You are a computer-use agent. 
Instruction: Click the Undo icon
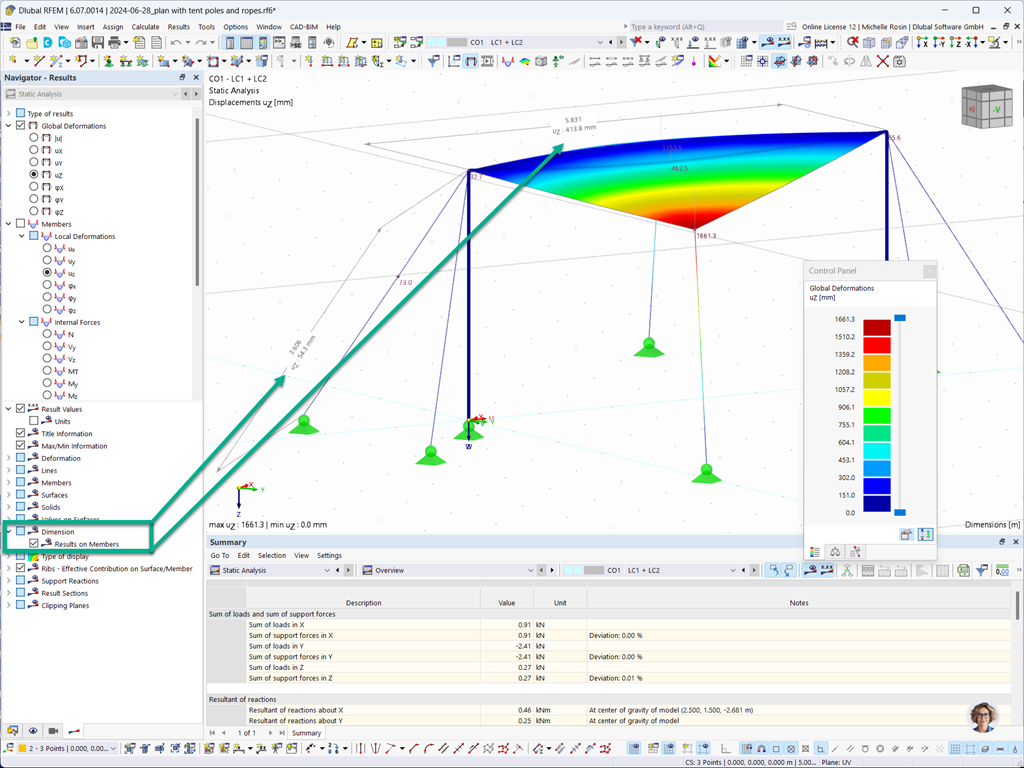(175, 43)
